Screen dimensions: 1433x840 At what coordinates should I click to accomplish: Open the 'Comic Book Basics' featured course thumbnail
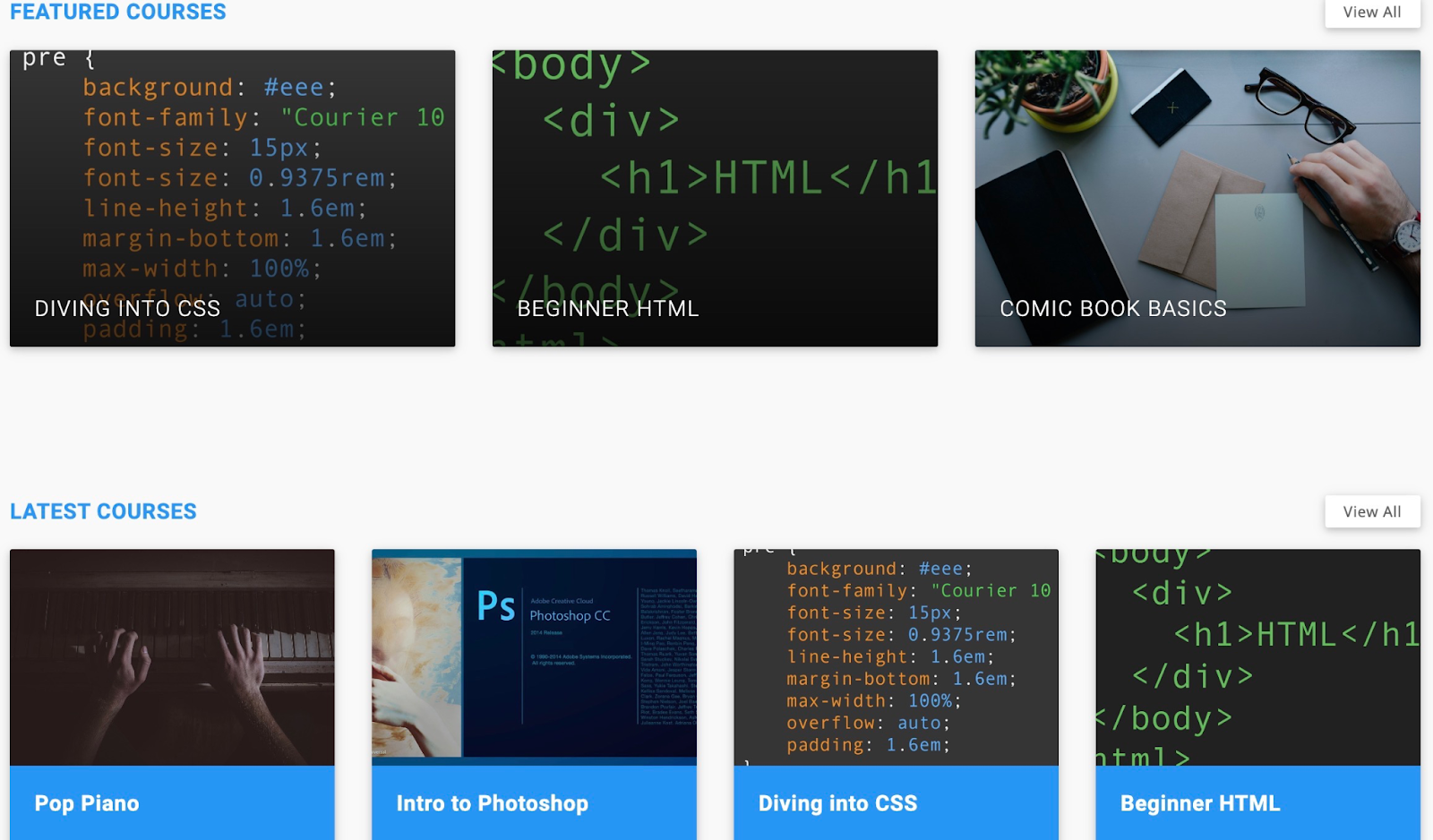[1197, 179]
